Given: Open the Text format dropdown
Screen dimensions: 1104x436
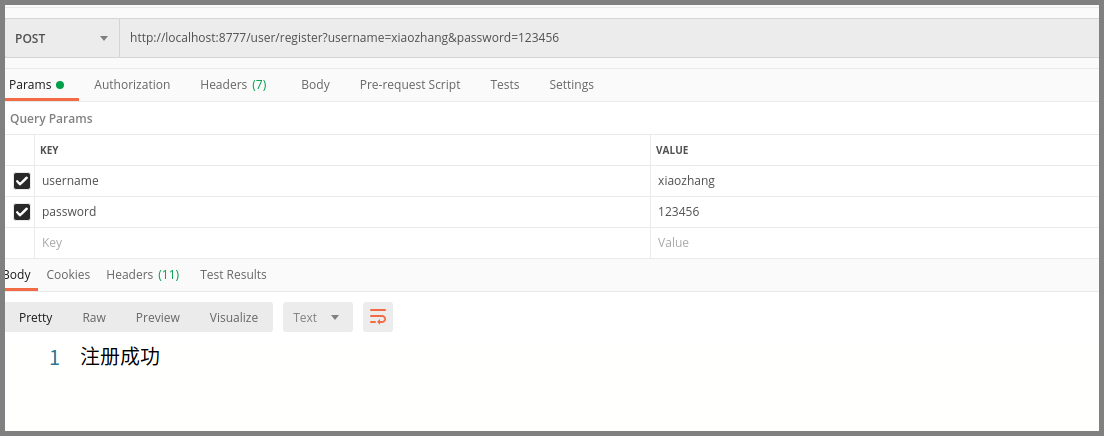Looking at the screenshot, I should coord(318,318).
